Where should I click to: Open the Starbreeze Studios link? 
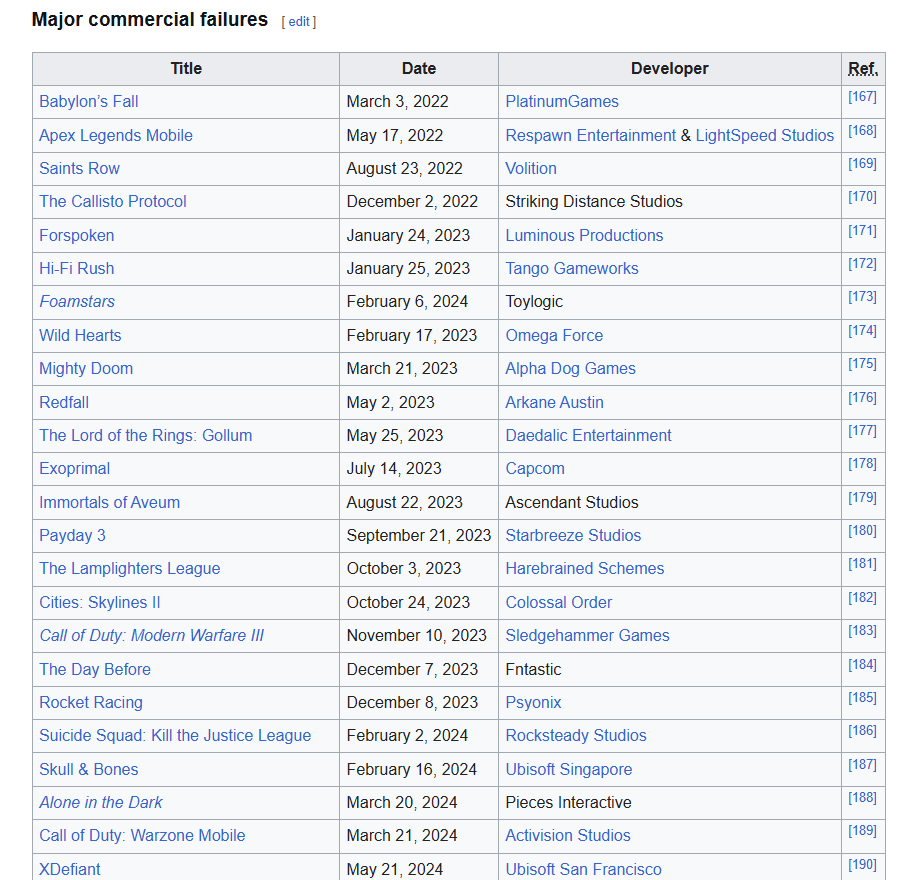pos(573,535)
